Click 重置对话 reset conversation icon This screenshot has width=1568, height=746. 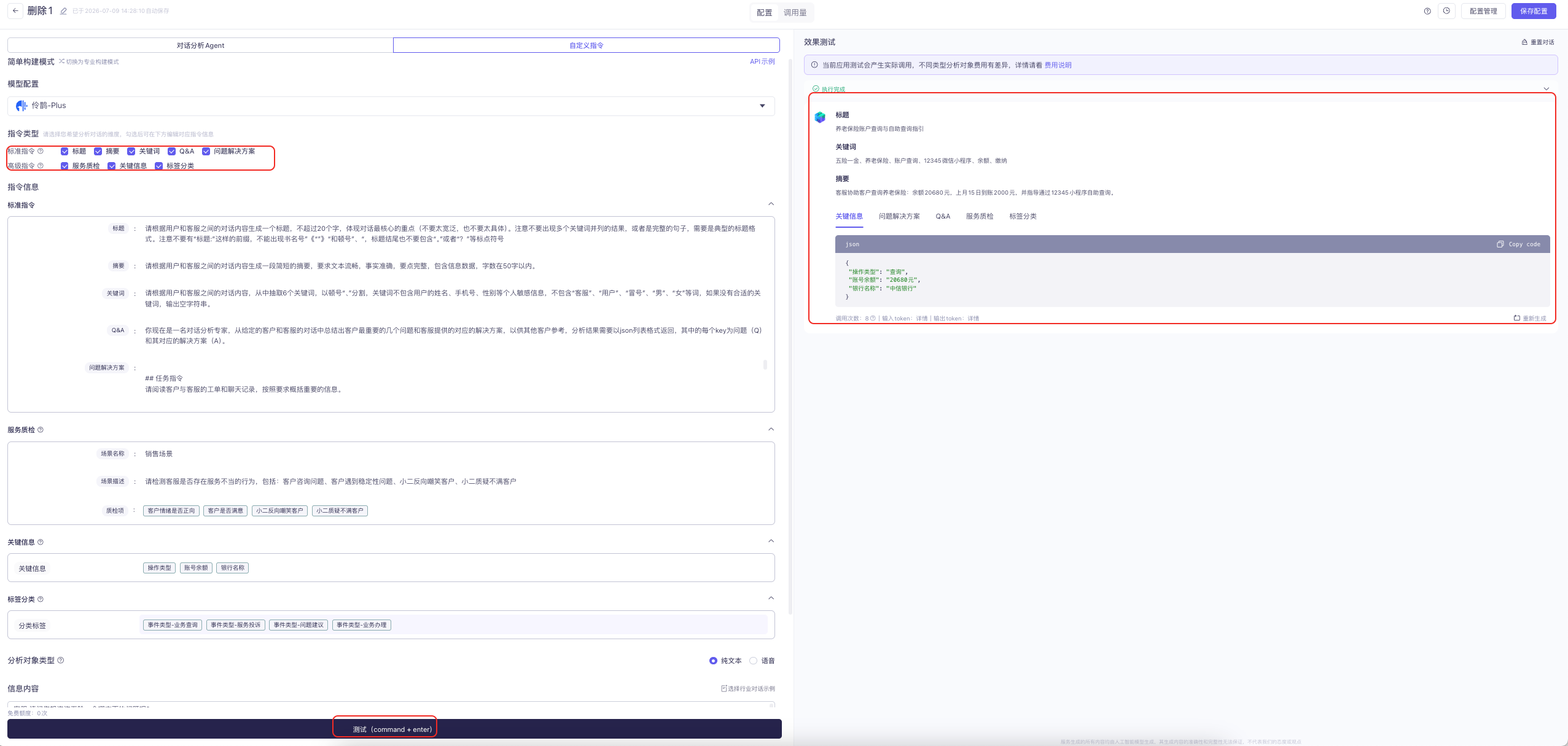[x=1524, y=42]
